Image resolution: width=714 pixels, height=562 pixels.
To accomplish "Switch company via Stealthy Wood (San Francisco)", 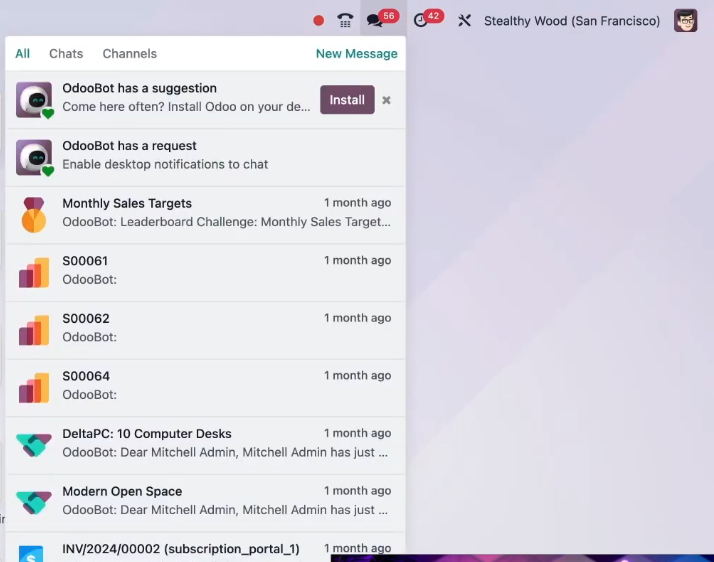I will [572, 21].
